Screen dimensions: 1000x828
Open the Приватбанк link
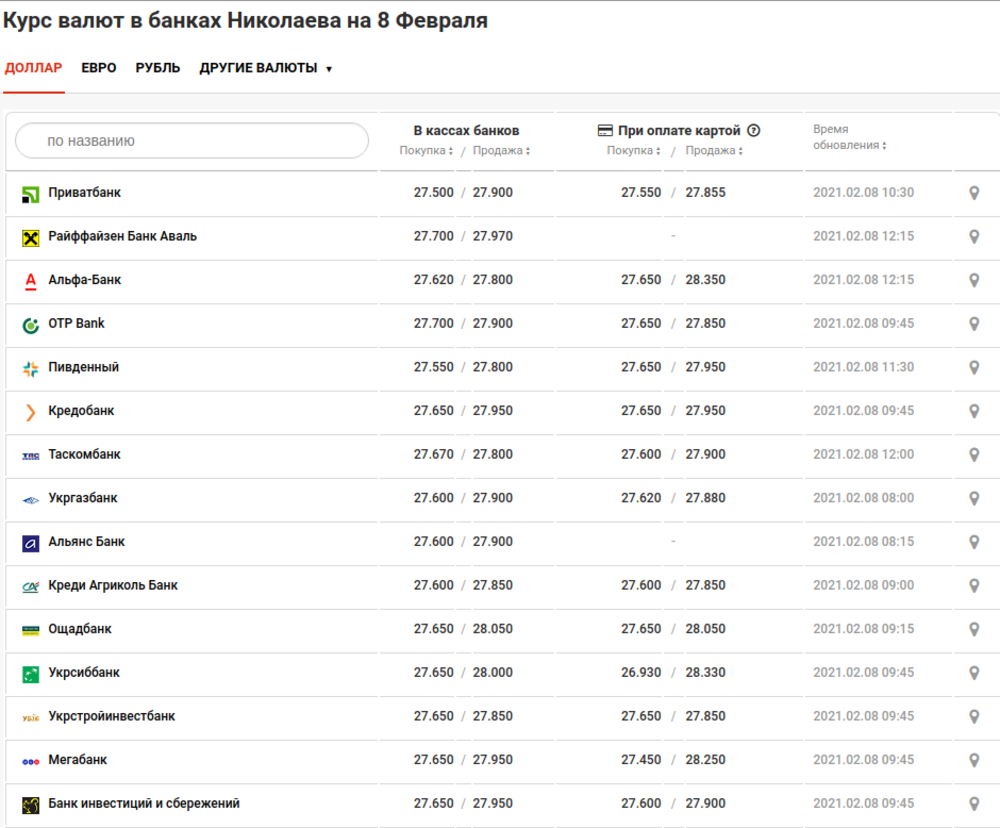tap(84, 193)
